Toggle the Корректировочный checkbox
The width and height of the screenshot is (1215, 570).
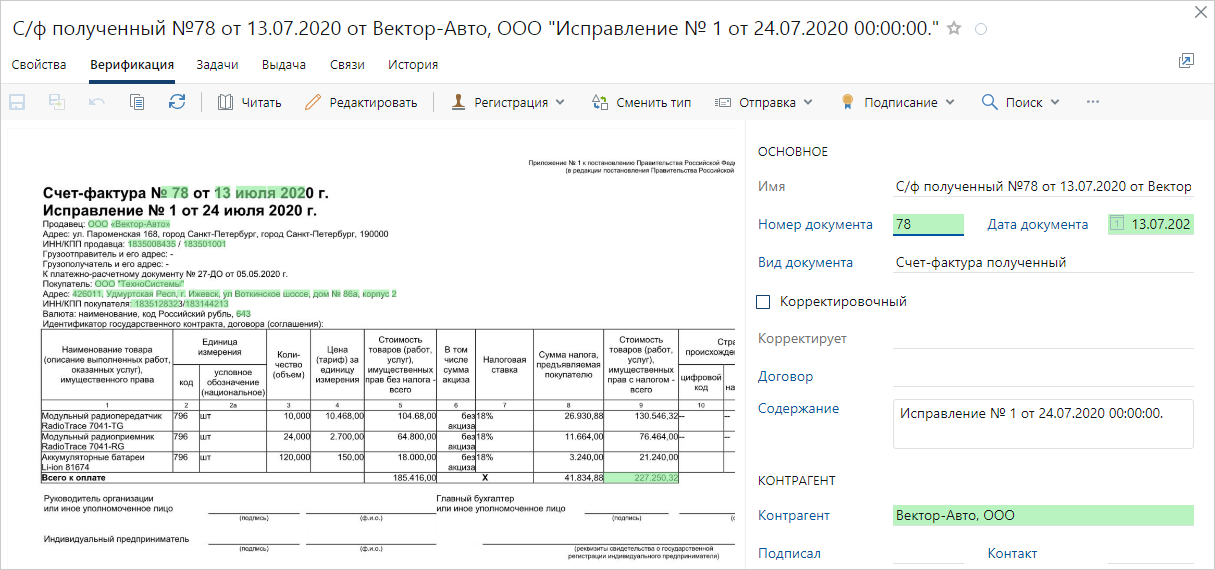(x=764, y=301)
